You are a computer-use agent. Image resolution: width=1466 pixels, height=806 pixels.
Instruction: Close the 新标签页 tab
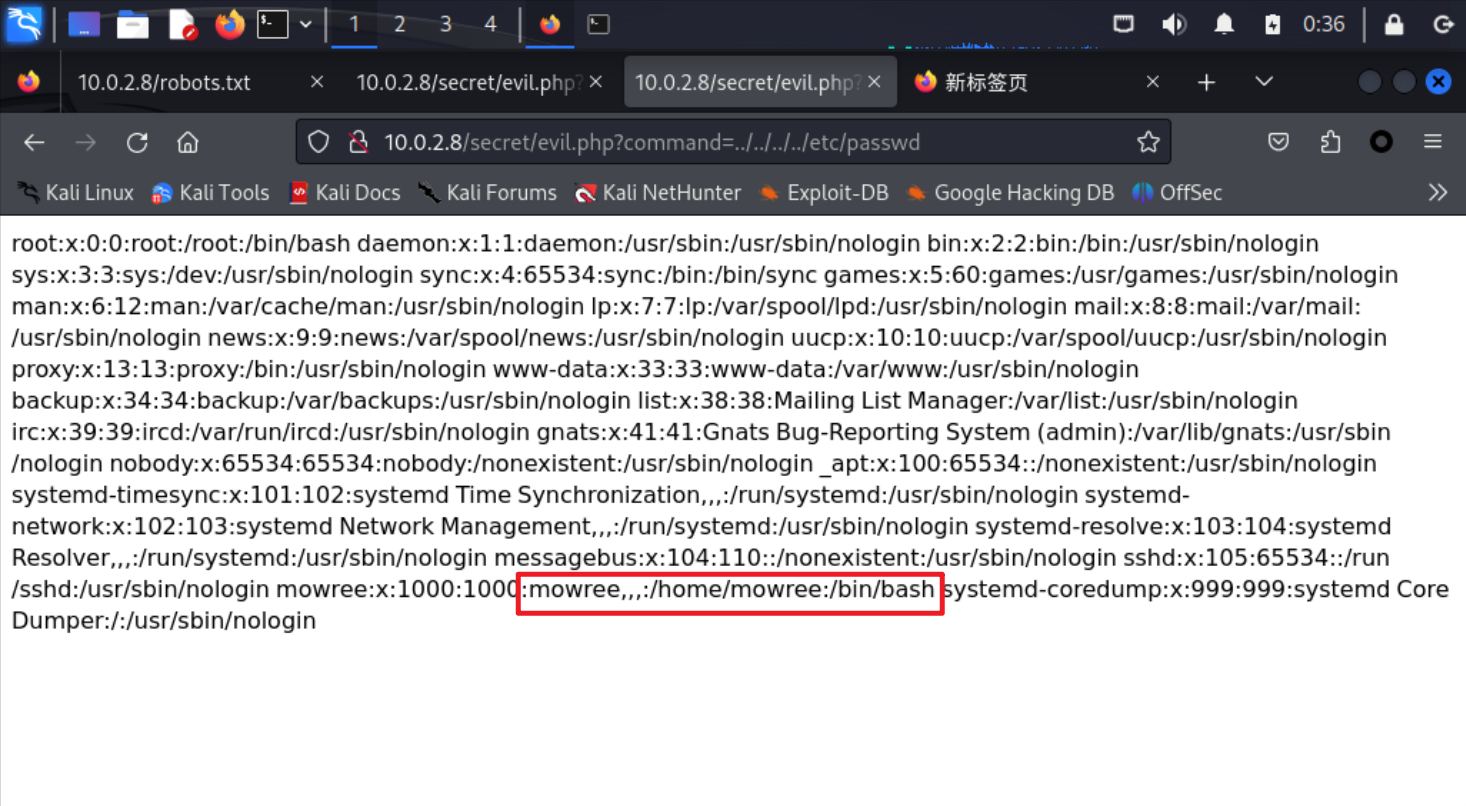pyautogui.click(x=1153, y=82)
